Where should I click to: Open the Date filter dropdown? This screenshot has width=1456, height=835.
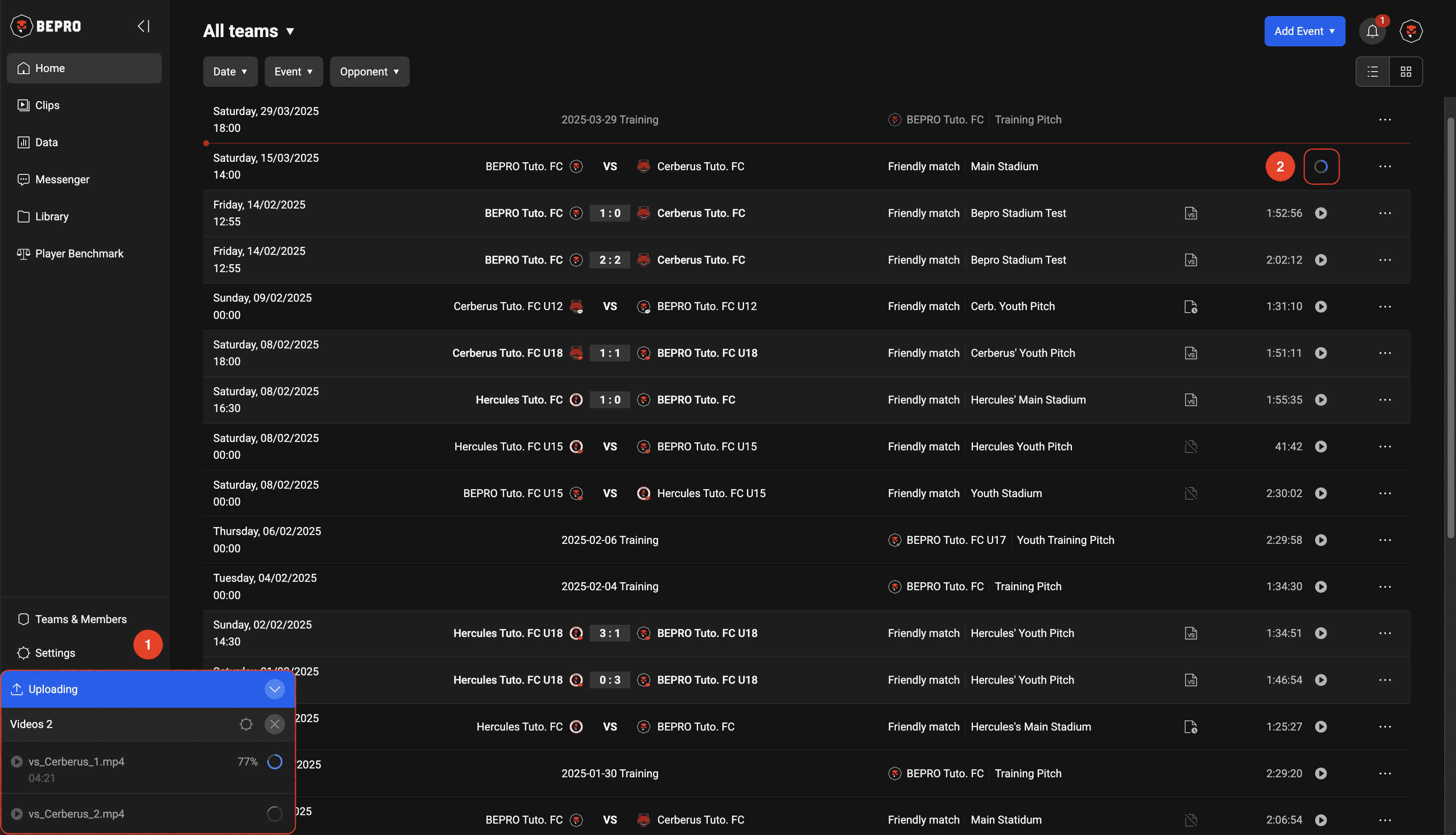[x=230, y=72]
